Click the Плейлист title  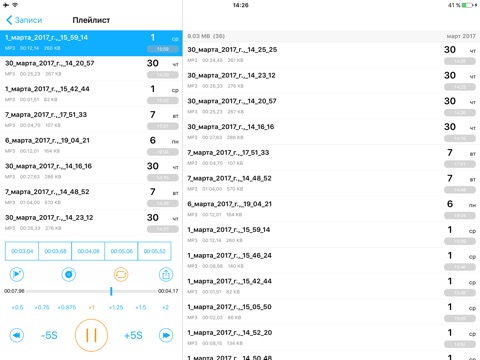point(91,20)
